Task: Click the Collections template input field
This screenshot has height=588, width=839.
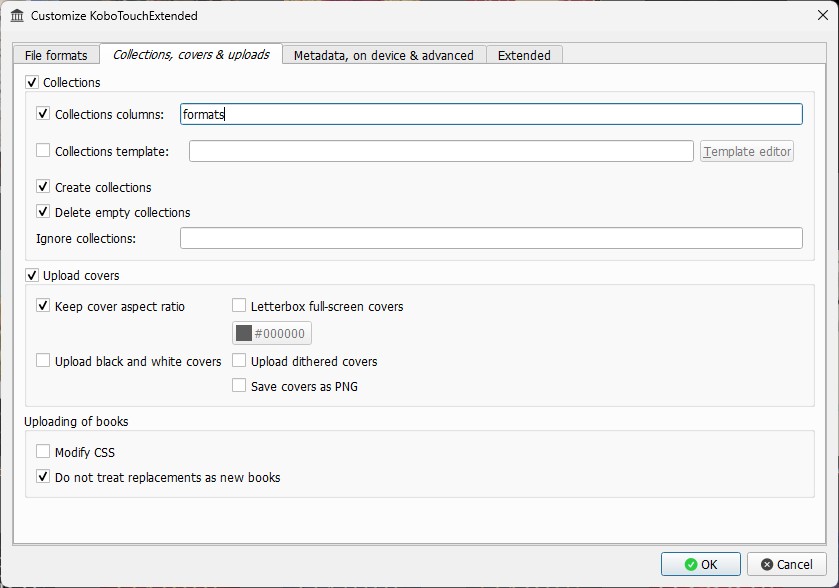Action: tap(441, 151)
